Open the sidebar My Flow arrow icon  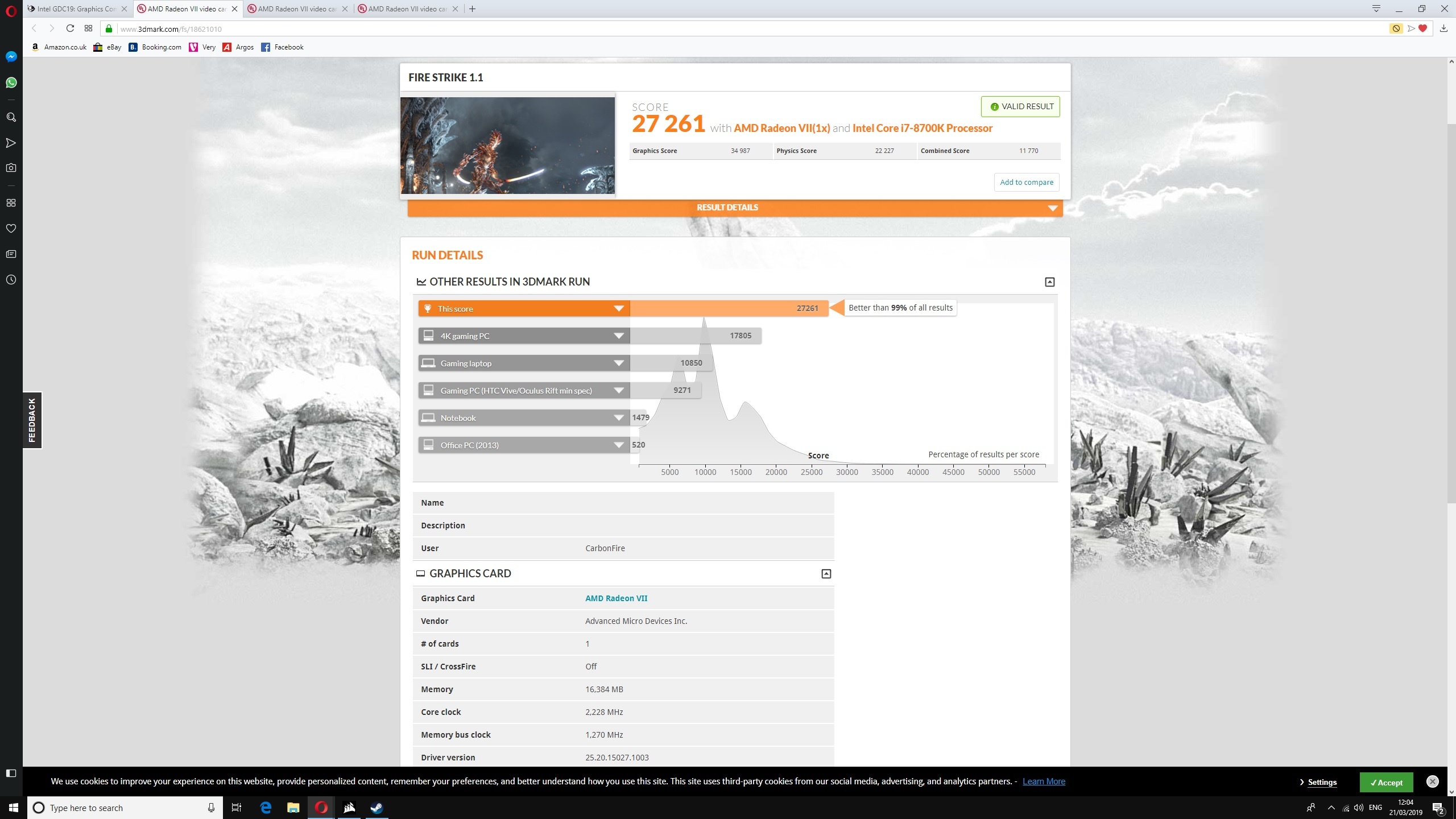click(x=11, y=143)
